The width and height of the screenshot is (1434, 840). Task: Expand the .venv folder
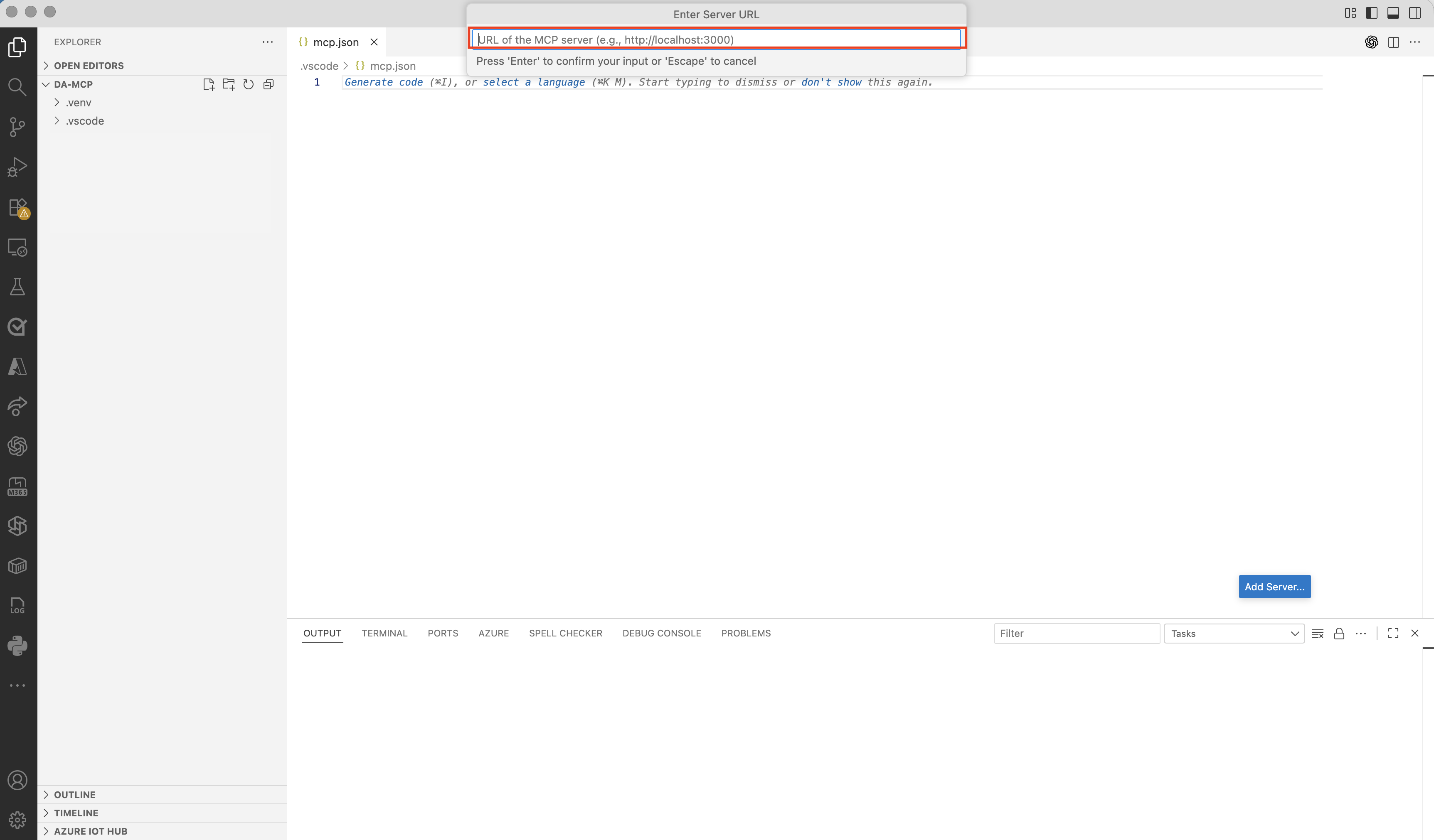click(79, 102)
